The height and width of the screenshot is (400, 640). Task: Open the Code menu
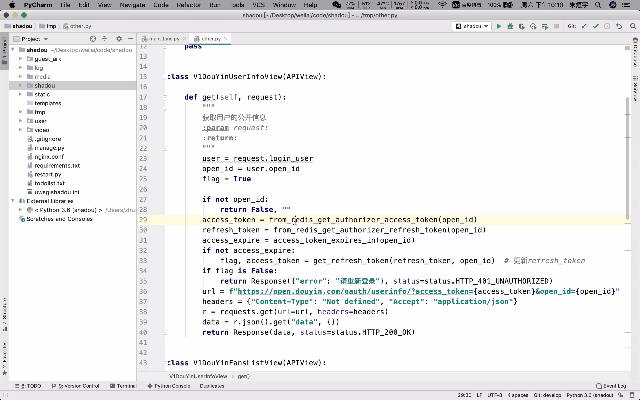point(161,5)
